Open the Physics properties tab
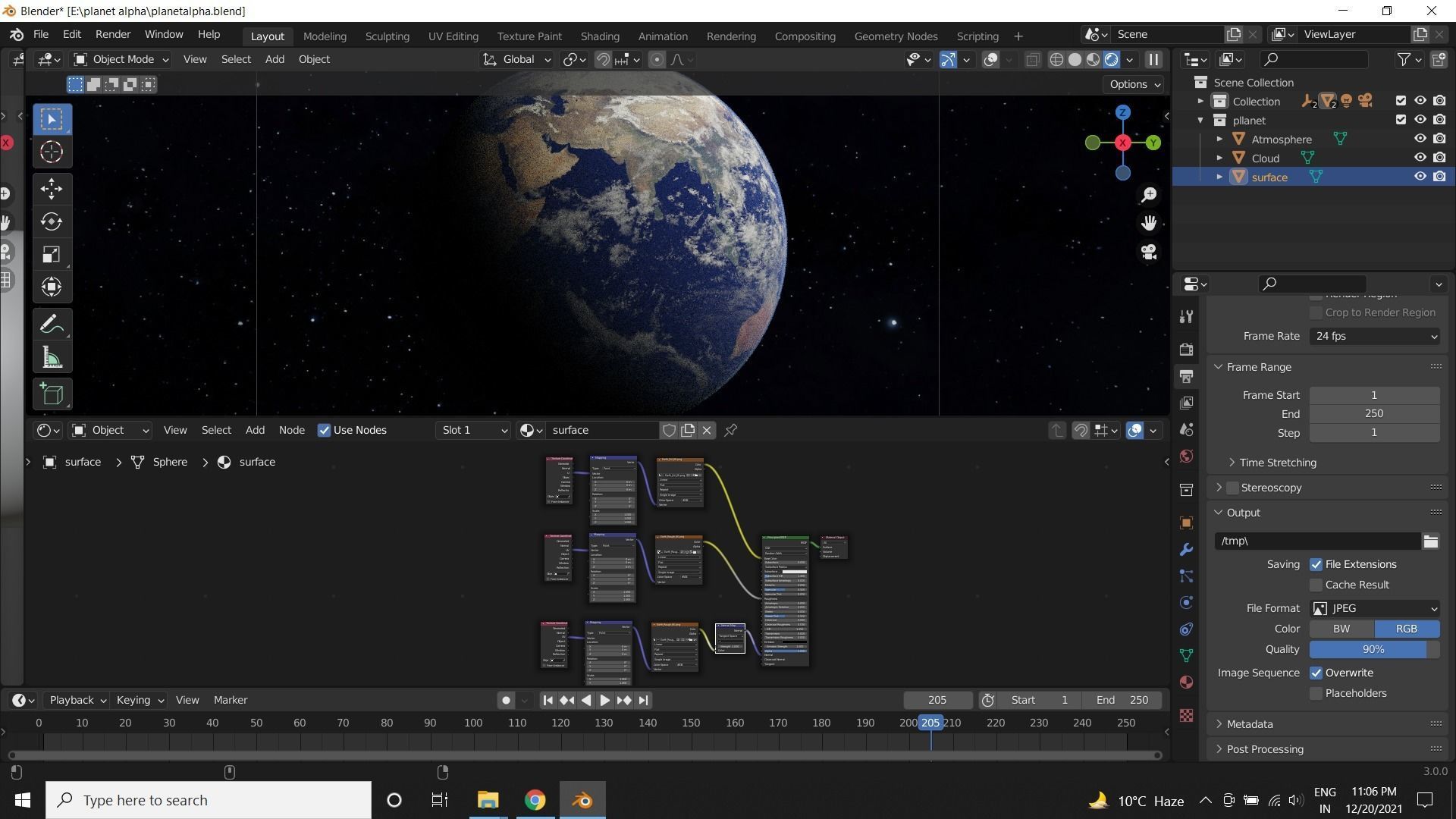This screenshot has width=1456, height=819. click(x=1187, y=603)
